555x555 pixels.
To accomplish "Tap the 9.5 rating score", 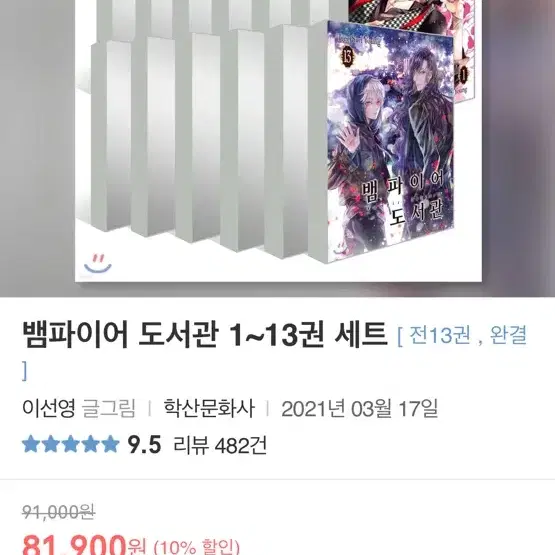I will coord(144,445).
